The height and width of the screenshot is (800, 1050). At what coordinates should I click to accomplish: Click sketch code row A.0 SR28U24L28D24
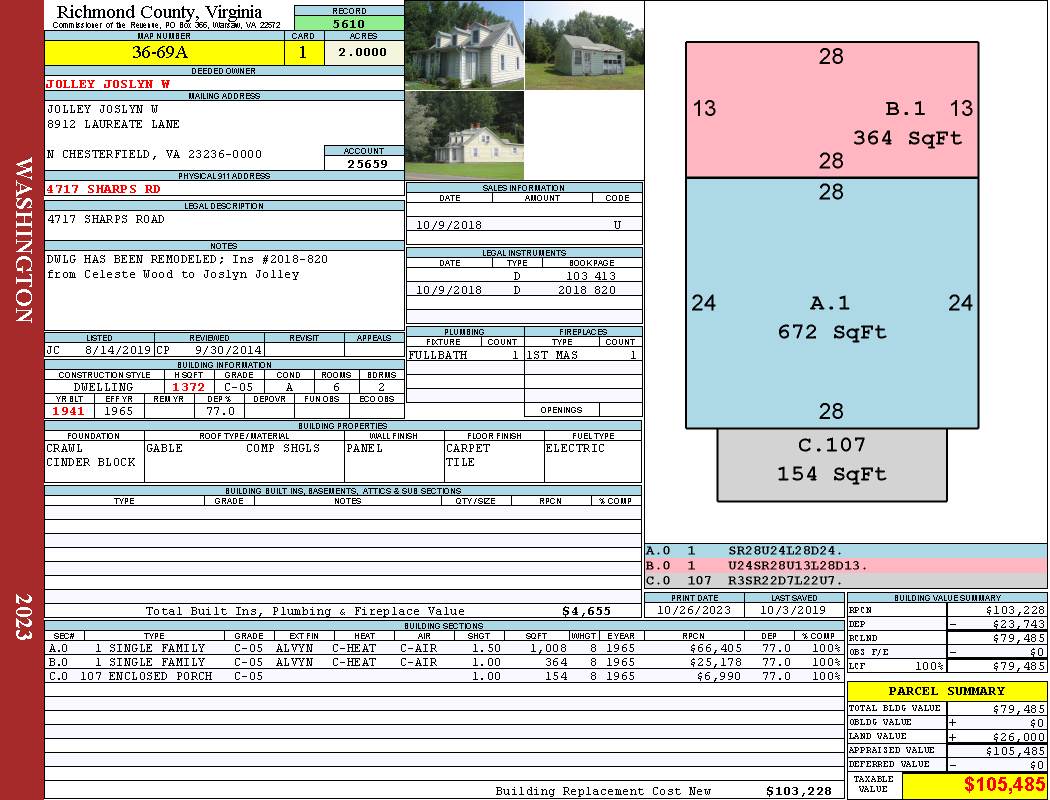coord(845,551)
